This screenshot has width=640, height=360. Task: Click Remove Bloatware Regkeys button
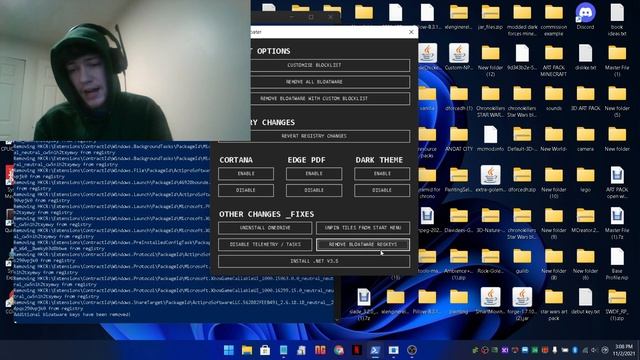click(363, 244)
